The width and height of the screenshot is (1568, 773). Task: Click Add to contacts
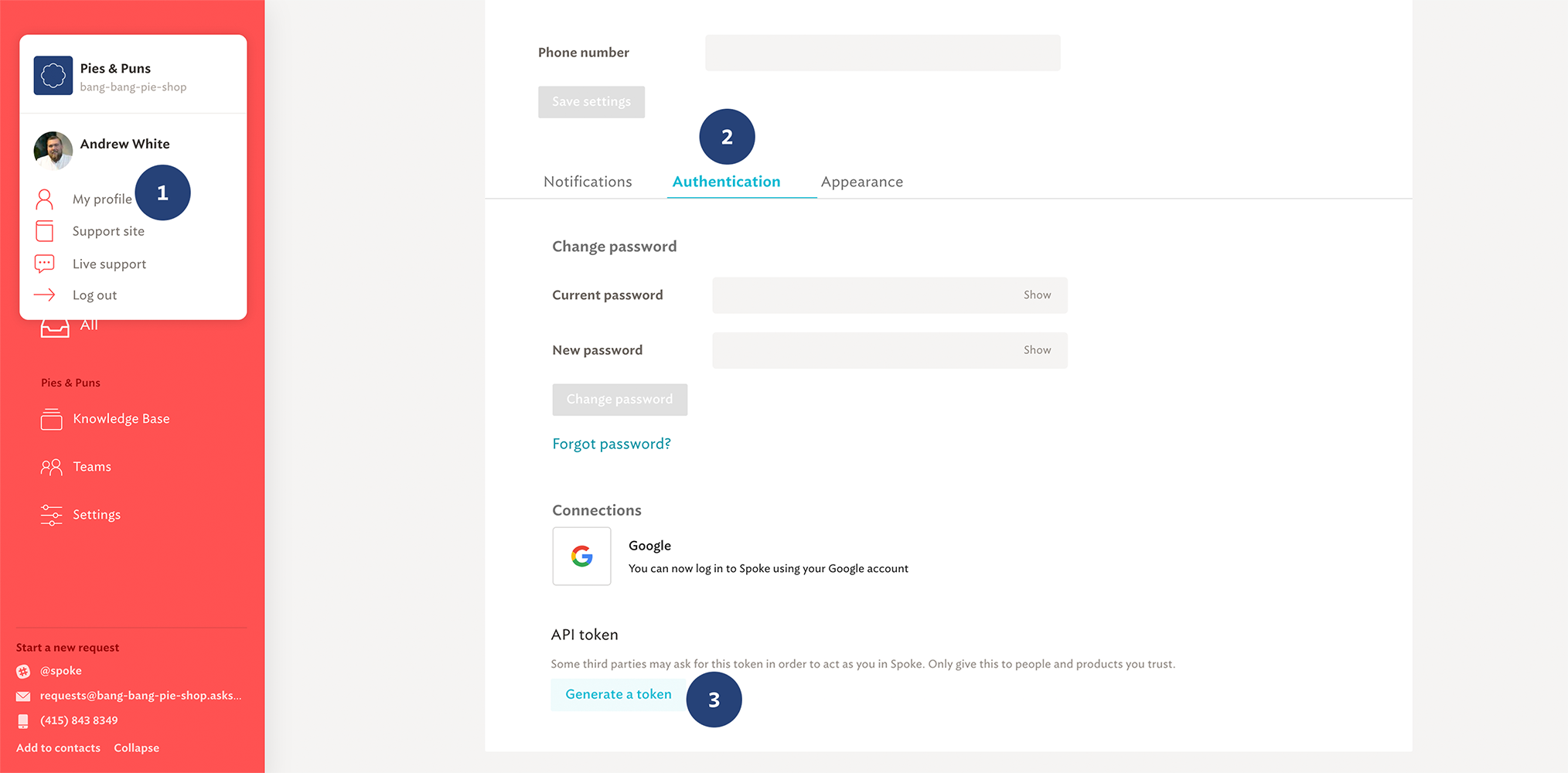point(58,748)
